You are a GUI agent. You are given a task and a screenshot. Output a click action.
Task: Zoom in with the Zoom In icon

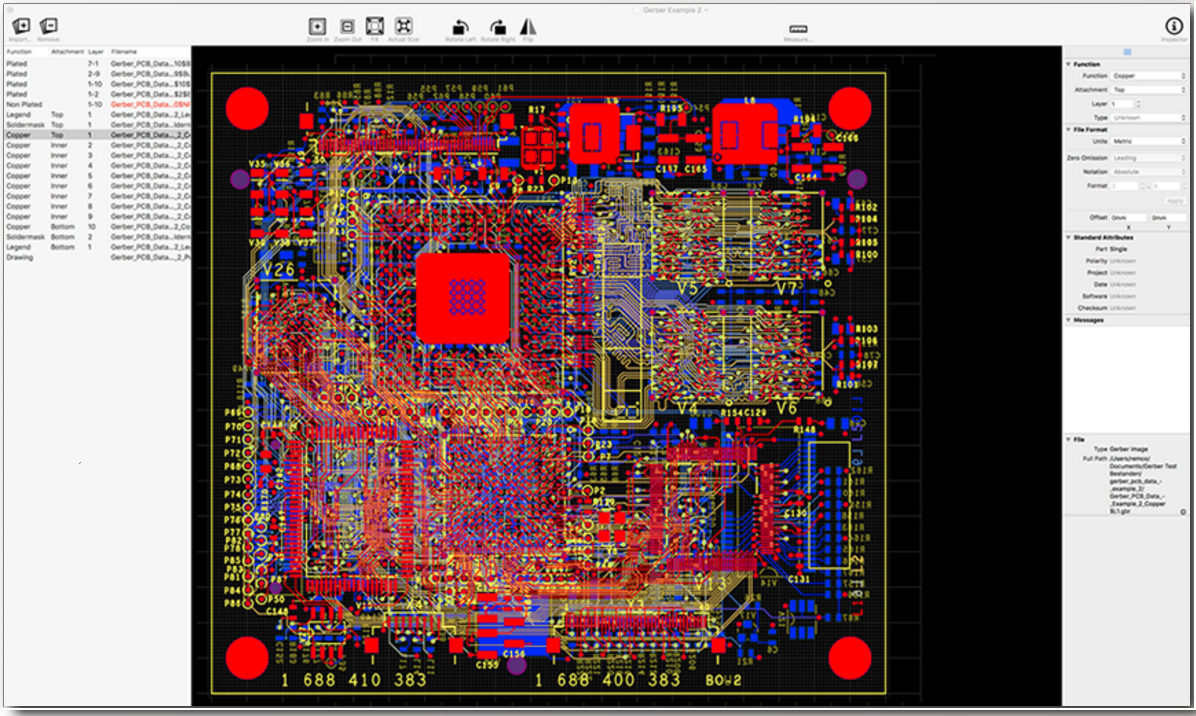(317, 27)
